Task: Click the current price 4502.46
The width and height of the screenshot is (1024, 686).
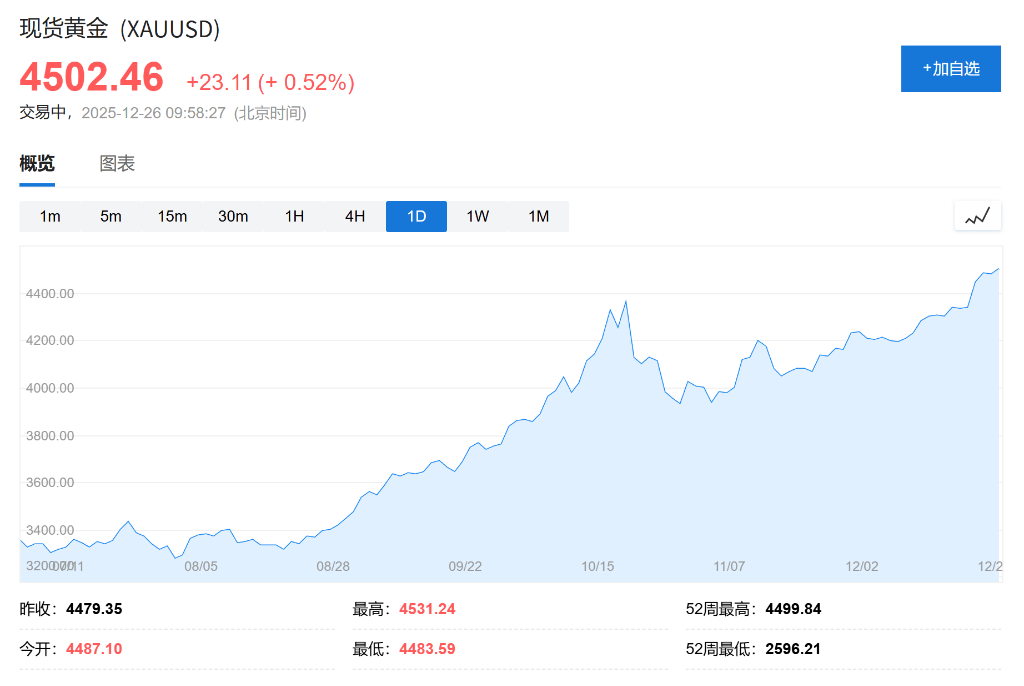Action: tap(92, 78)
